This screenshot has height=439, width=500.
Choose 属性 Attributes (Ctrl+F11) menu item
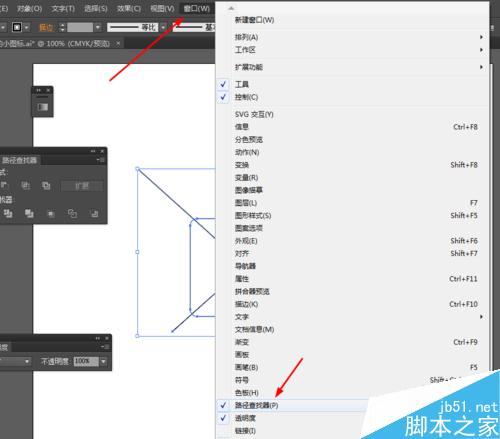353,279
